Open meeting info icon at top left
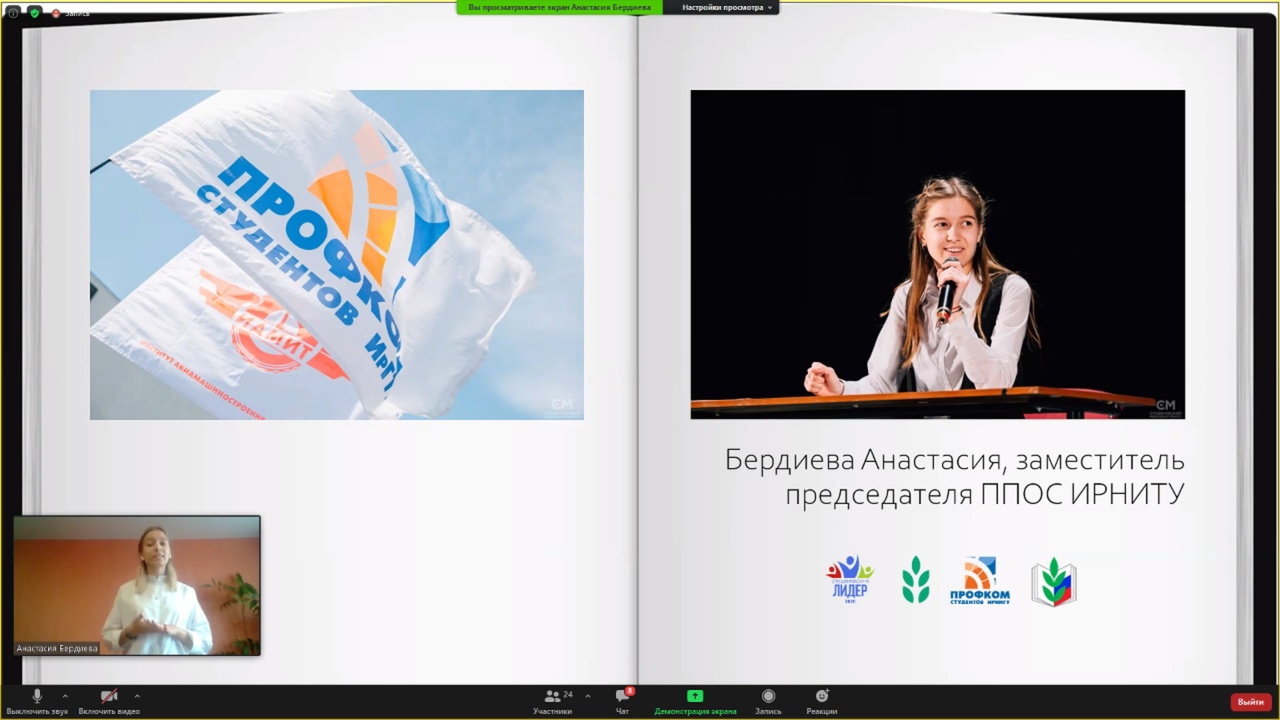This screenshot has width=1280, height=720. [x=14, y=13]
